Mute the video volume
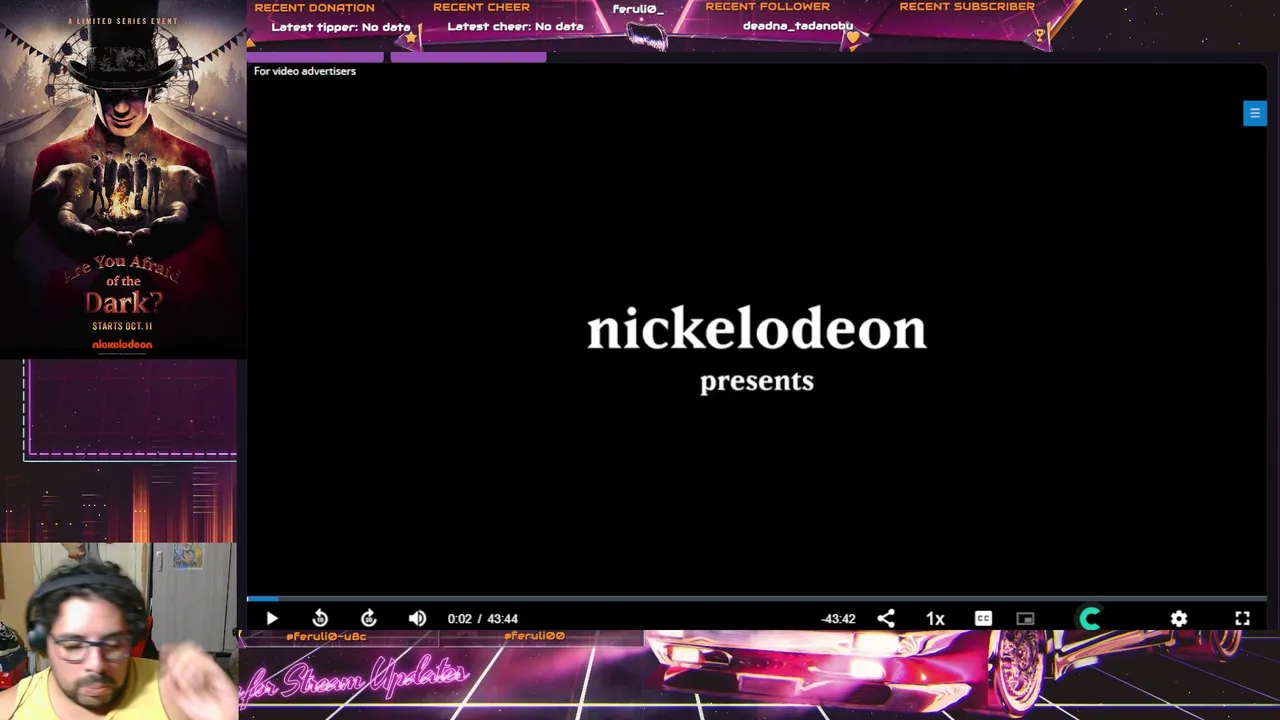1280x720 pixels. coord(417,619)
